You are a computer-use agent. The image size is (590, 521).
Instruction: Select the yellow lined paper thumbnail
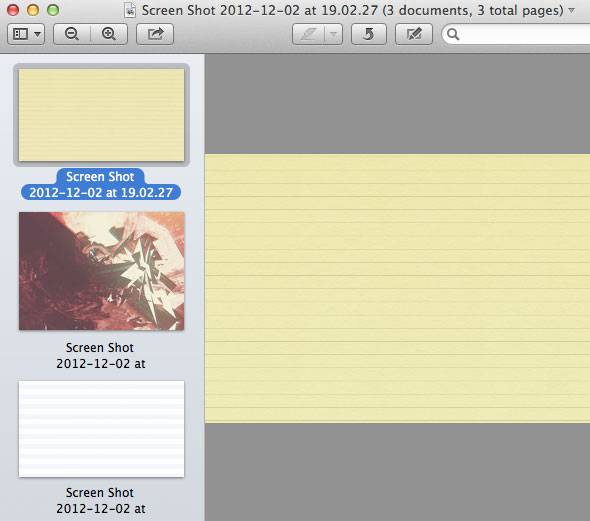coord(102,115)
